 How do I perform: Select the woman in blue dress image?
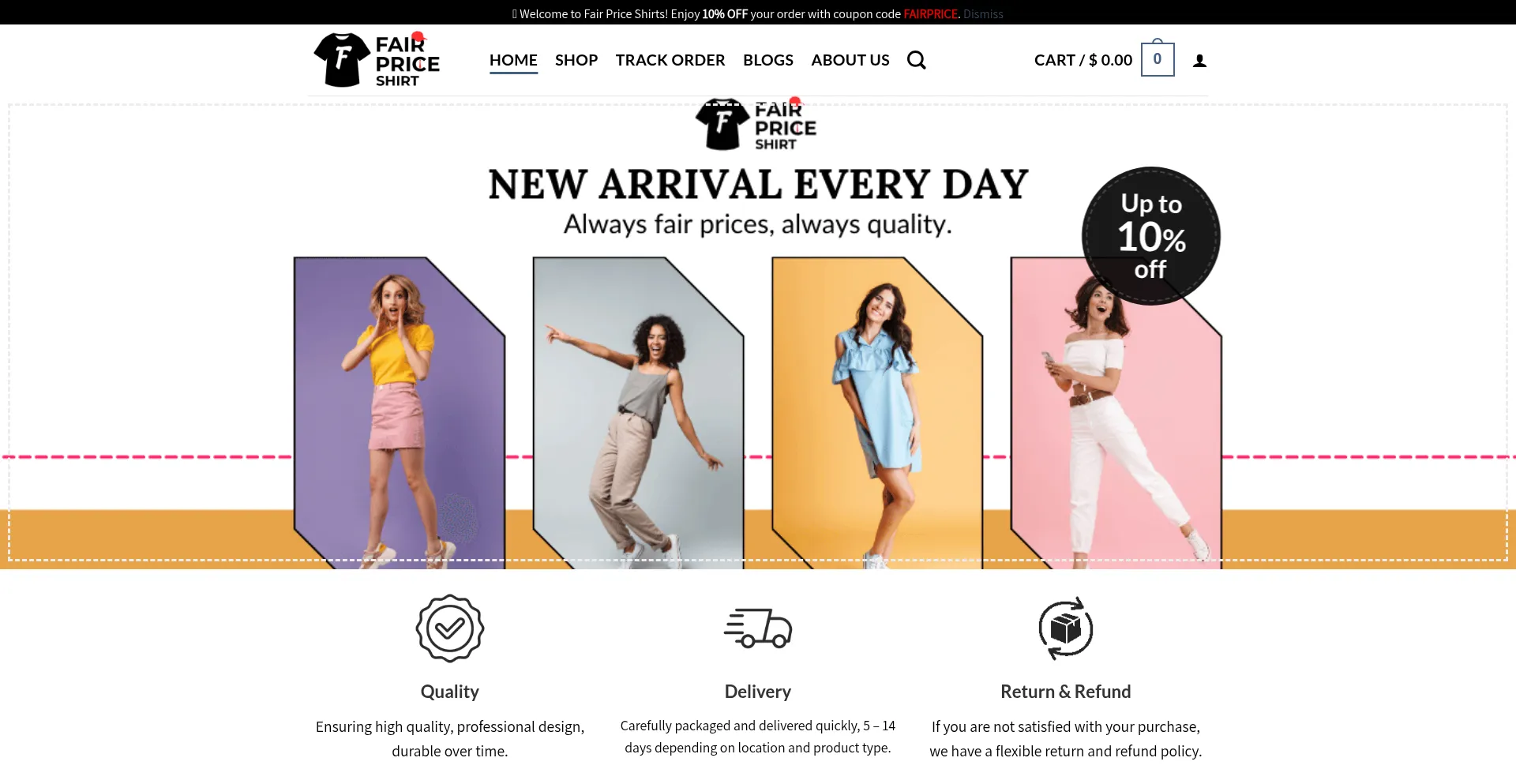(x=877, y=412)
